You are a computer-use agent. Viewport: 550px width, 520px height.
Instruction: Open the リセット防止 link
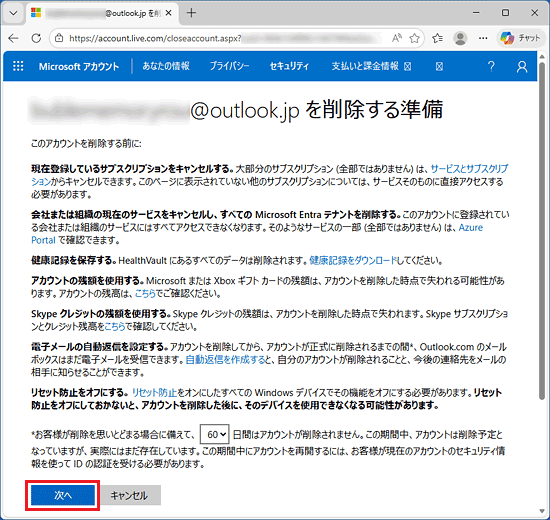[154, 392]
